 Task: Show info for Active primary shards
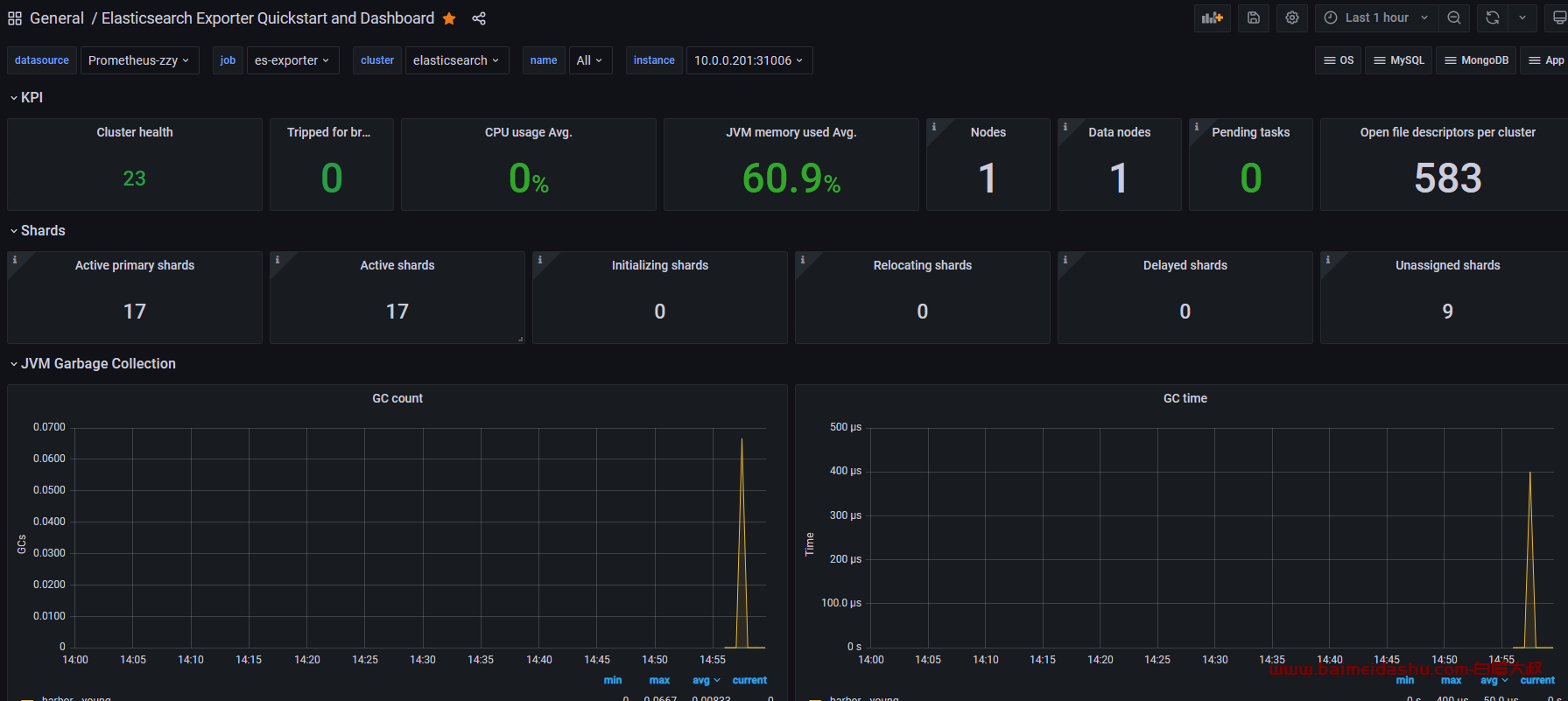14,260
